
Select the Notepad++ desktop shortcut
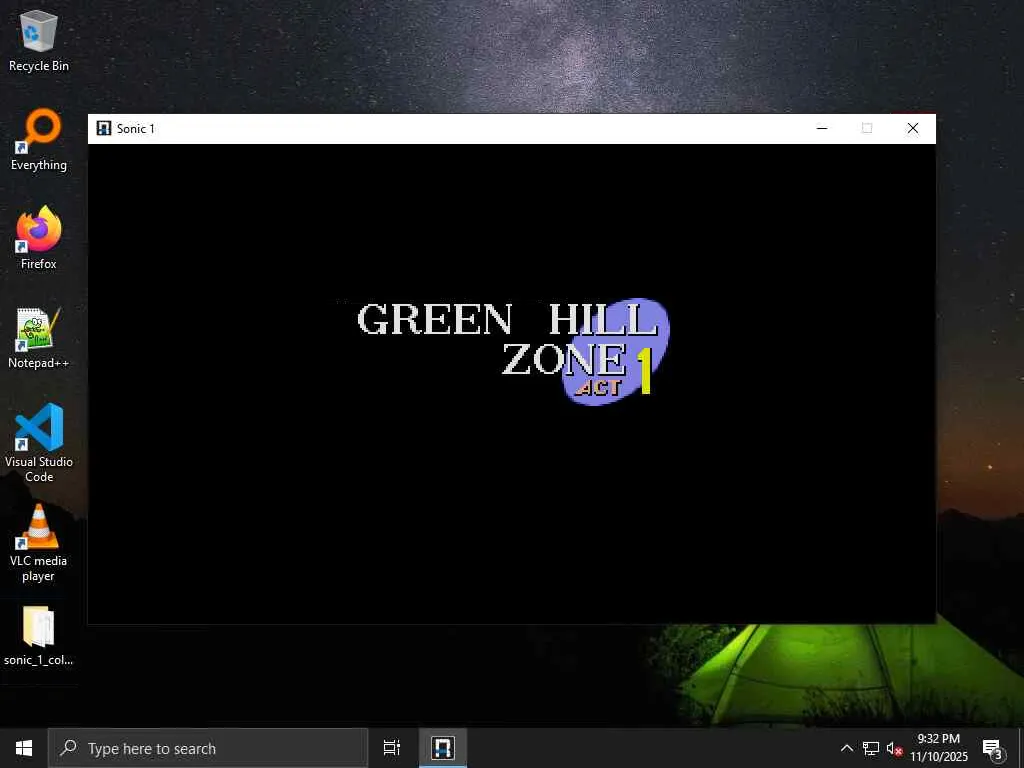[39, 338]
